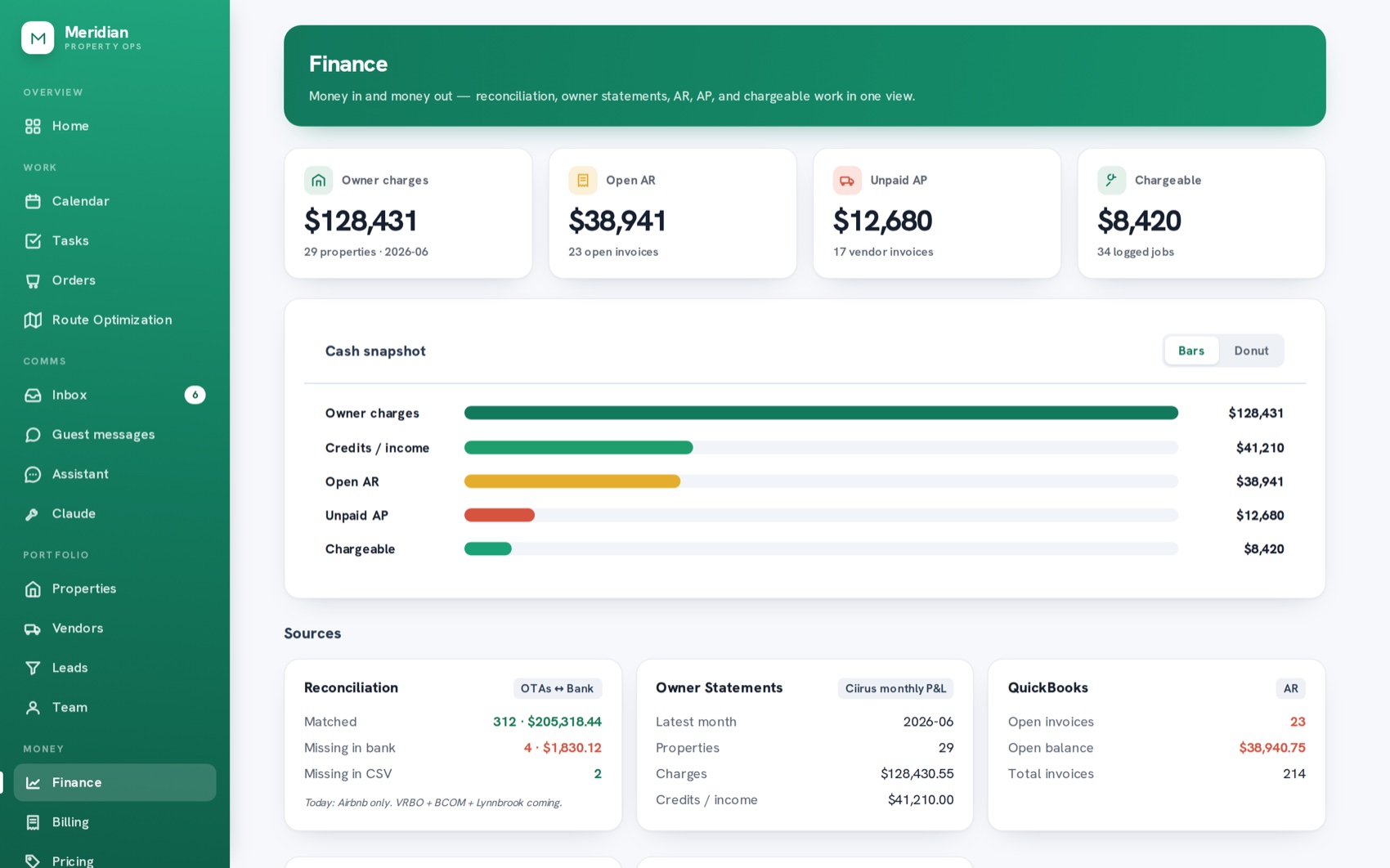Switch cash snapshot to Donut view

click(1251, 351)
